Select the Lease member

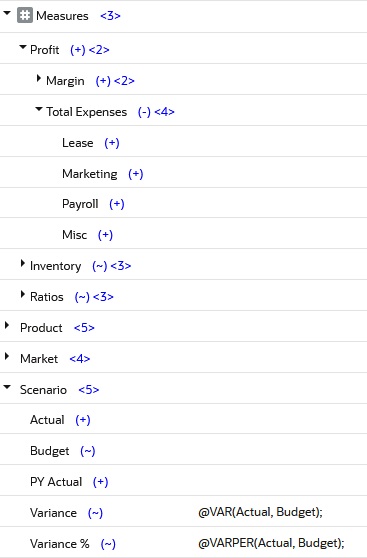pyautogui.click(x=78, y=143)
